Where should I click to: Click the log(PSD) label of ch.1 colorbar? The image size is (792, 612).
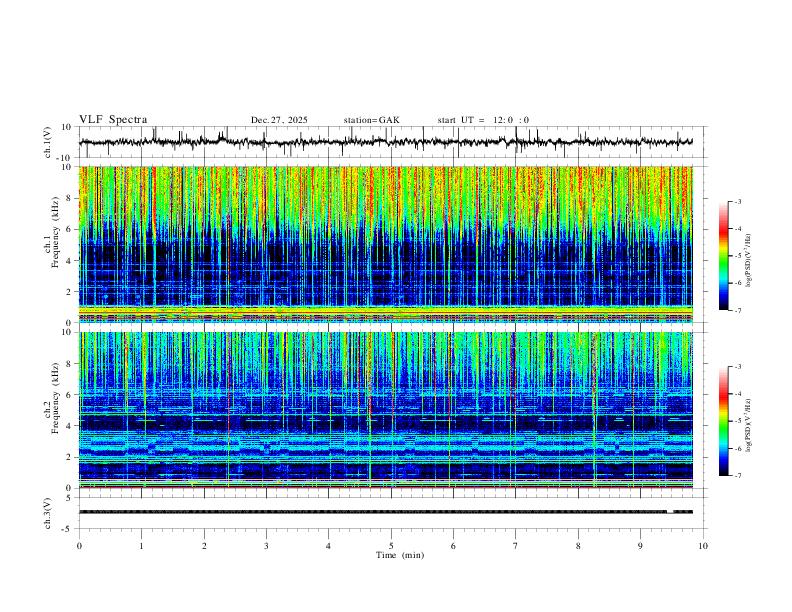pyautogui.click(x=749, y=260)
